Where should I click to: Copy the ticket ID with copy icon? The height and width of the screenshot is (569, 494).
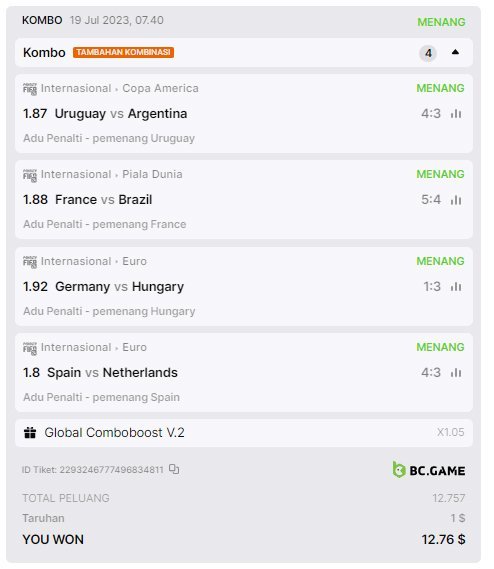pyautogui.click(x=174, y=469)
